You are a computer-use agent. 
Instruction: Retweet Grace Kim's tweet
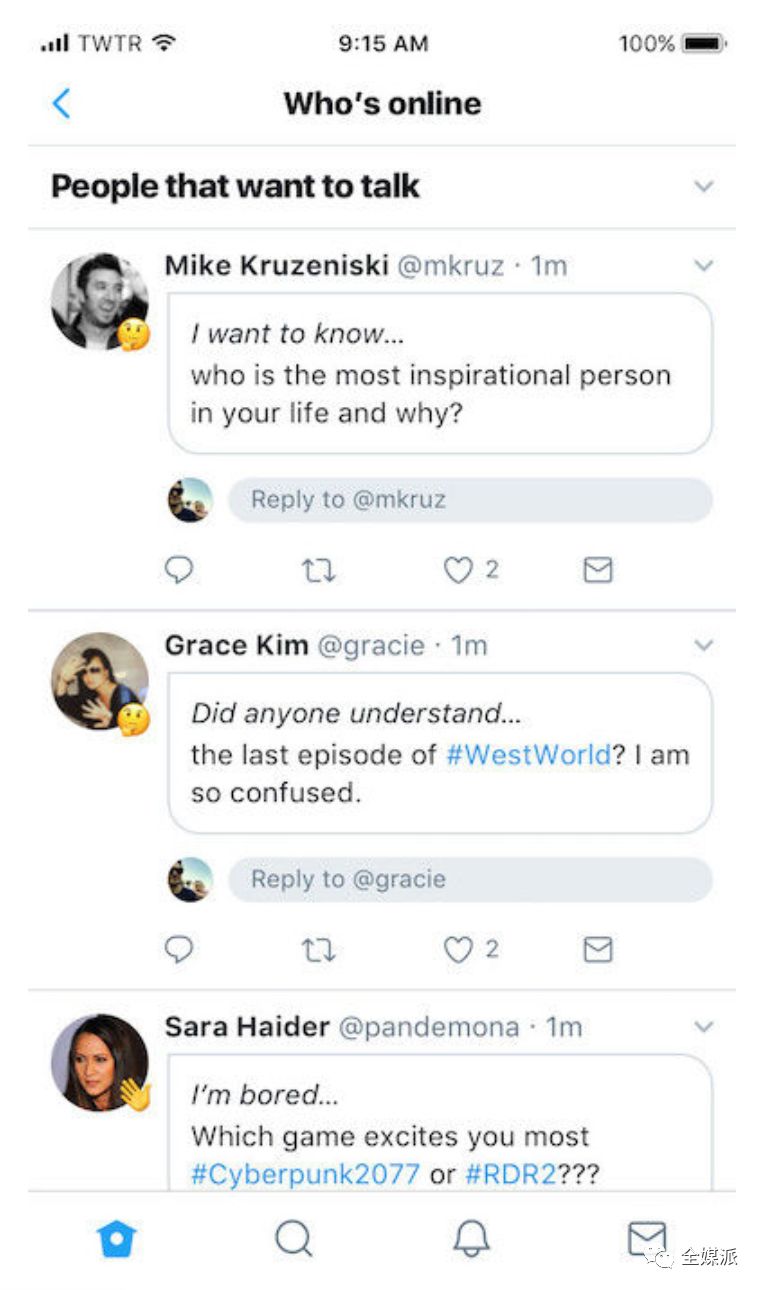pyautogui.click(x=318, y=949)
